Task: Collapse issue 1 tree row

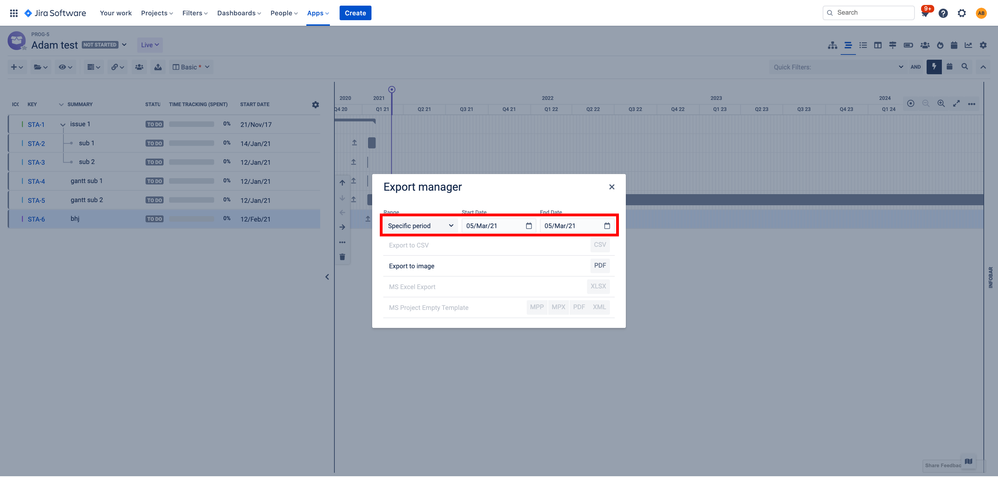Action: coord(62,125)
